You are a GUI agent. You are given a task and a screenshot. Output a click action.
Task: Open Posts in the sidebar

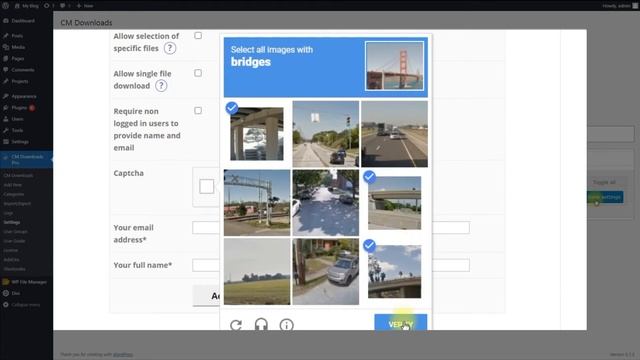point(17,36)
